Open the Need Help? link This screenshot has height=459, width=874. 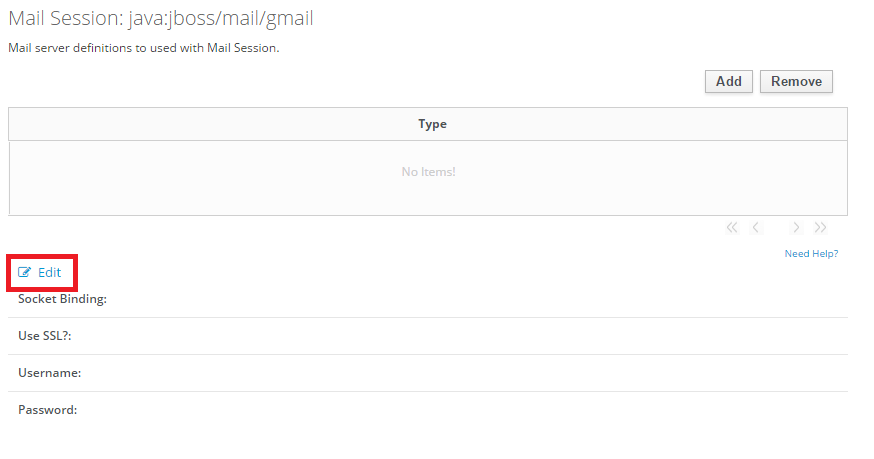coord(811,254)
